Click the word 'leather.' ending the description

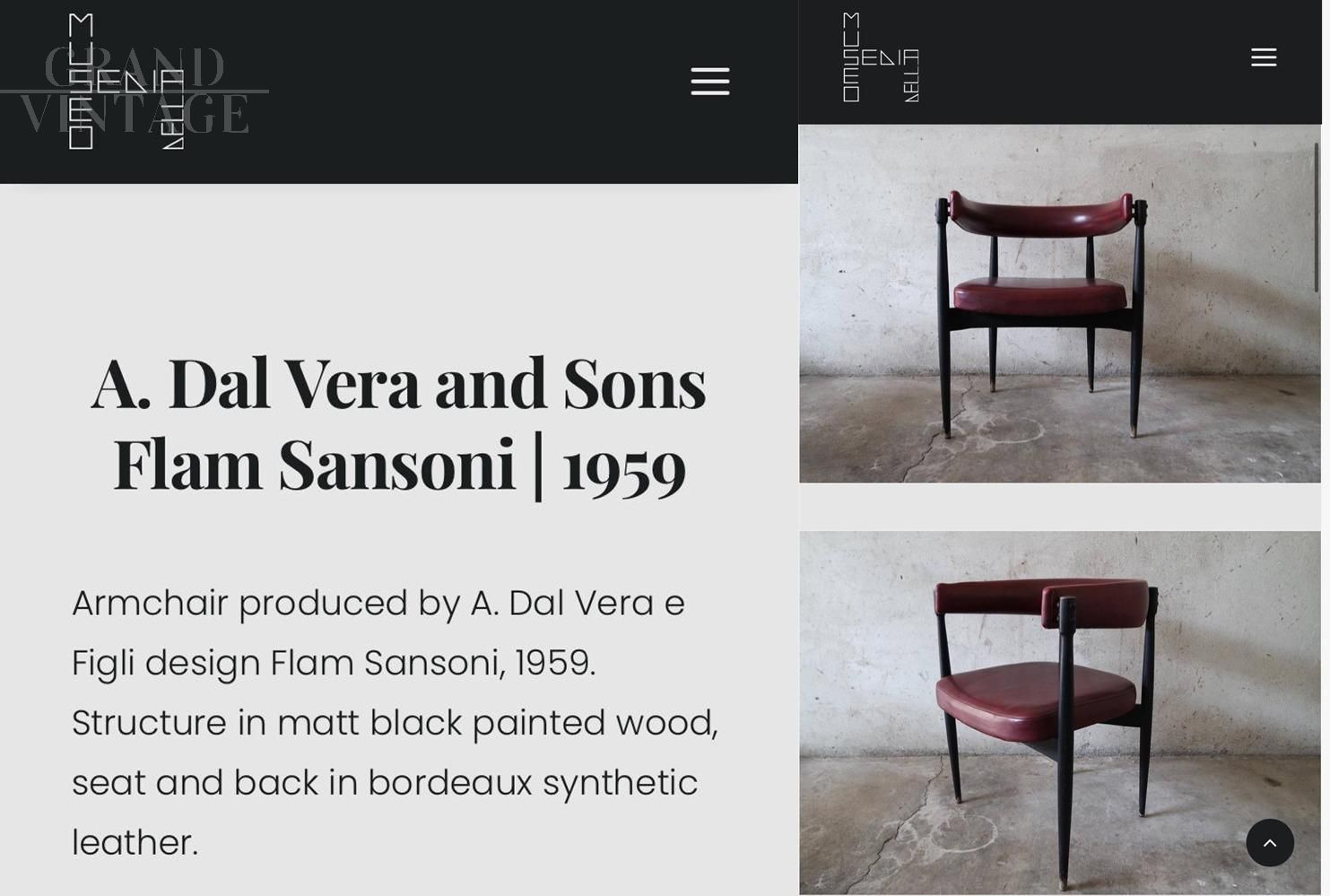(x=135, y=842)
